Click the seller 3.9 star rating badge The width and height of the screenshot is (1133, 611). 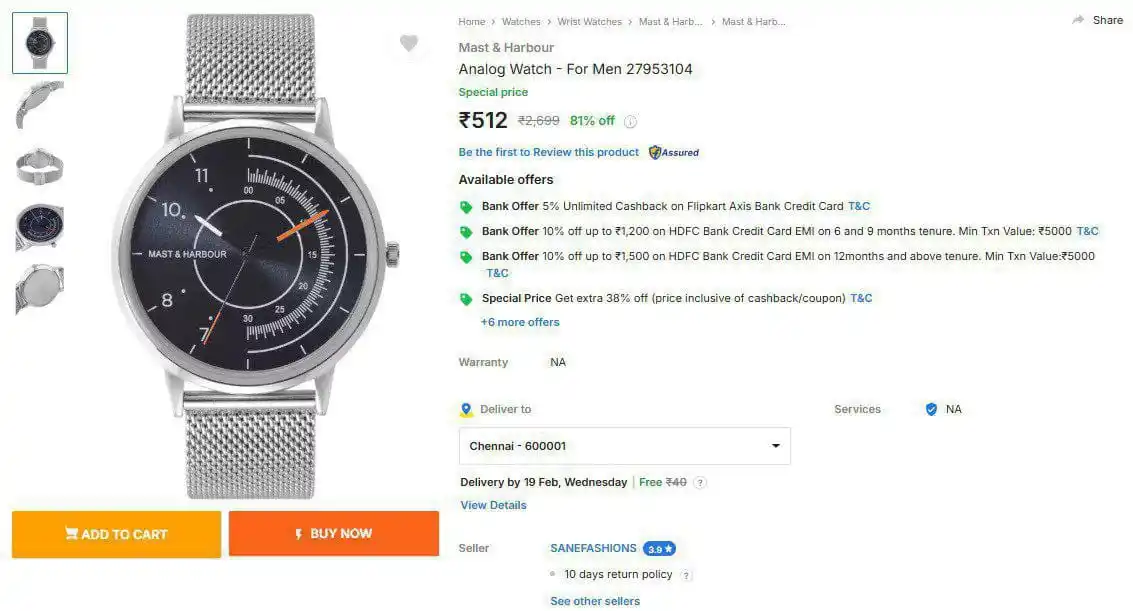click(x=659, y=549)
